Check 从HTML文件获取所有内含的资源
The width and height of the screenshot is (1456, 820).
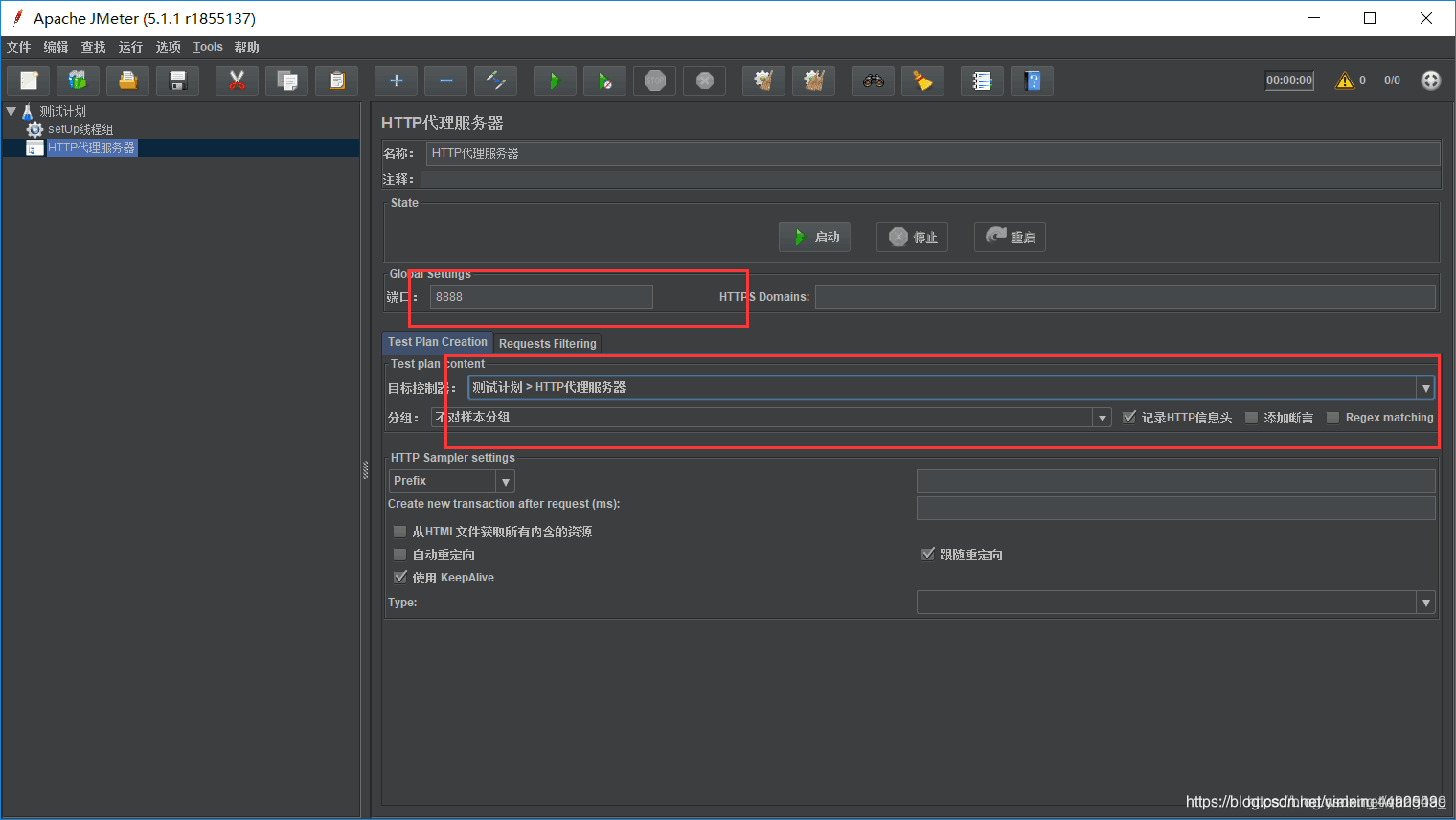tap(400, 531)
